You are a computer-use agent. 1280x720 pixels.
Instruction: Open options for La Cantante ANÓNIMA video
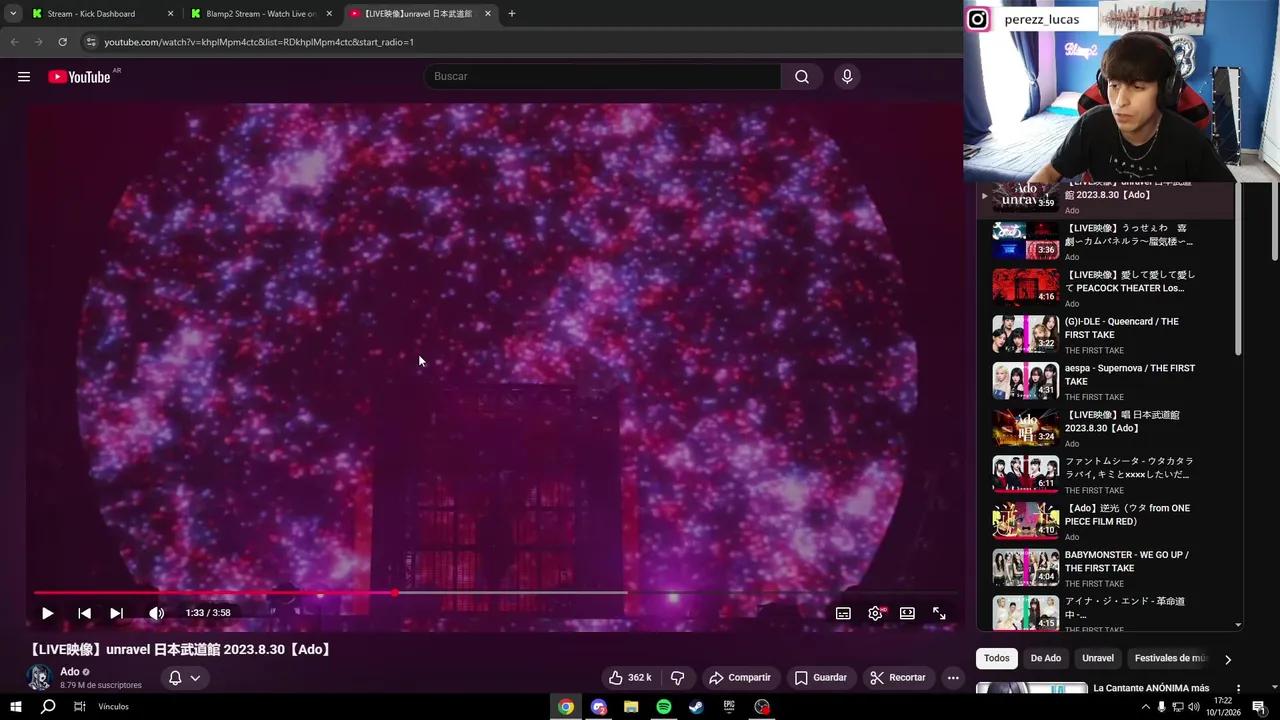pos(1238,689)
